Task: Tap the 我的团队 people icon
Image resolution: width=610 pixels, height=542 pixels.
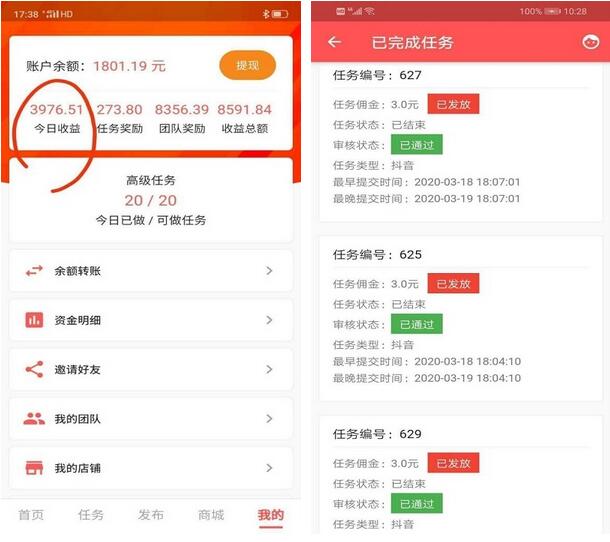Action: point(34,419)
